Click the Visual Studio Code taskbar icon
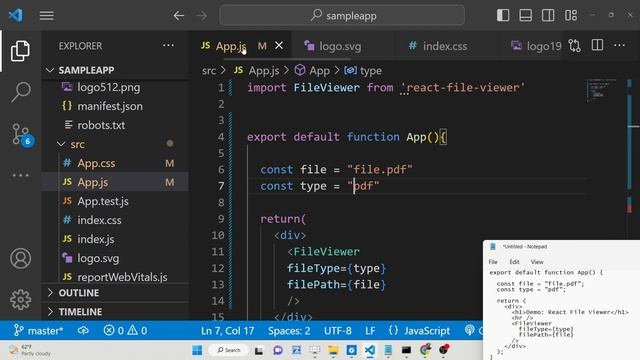The height and width of the screenshot is (360, 640). point(370,350)
